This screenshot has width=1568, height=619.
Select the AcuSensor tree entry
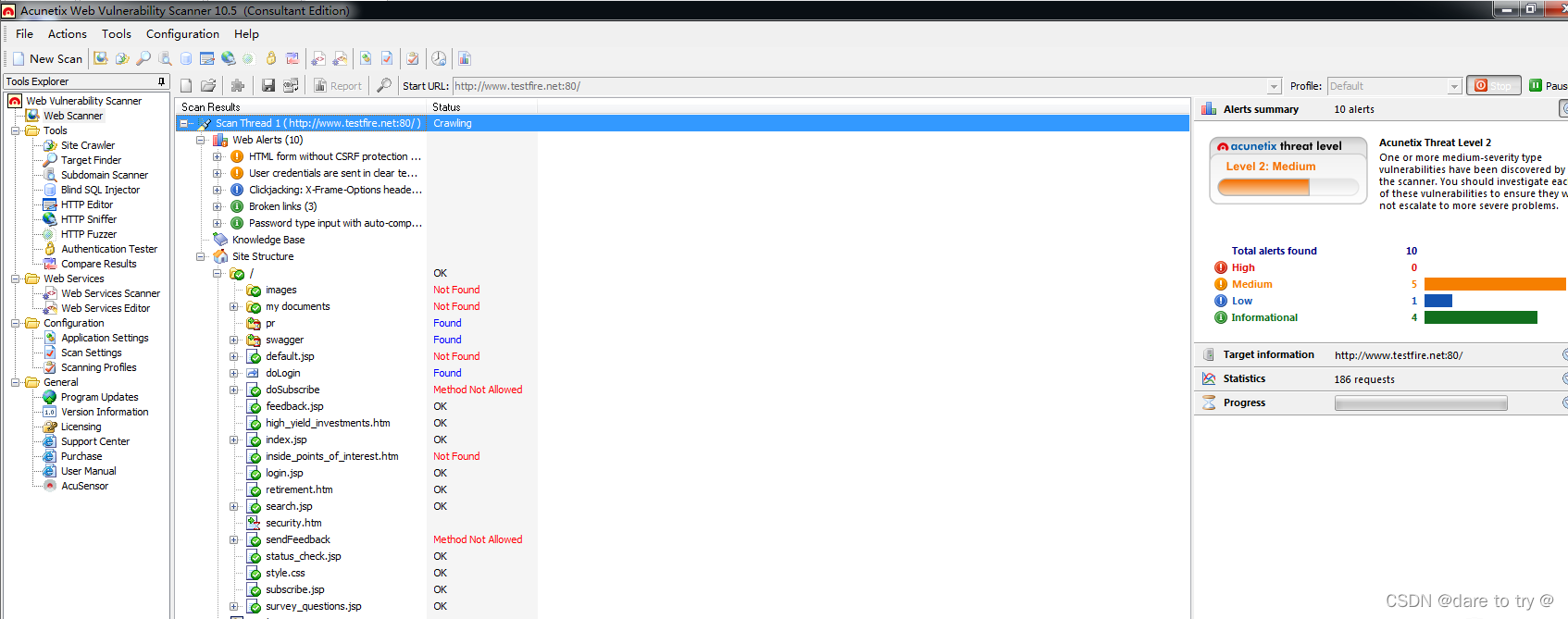click(85, 486)
